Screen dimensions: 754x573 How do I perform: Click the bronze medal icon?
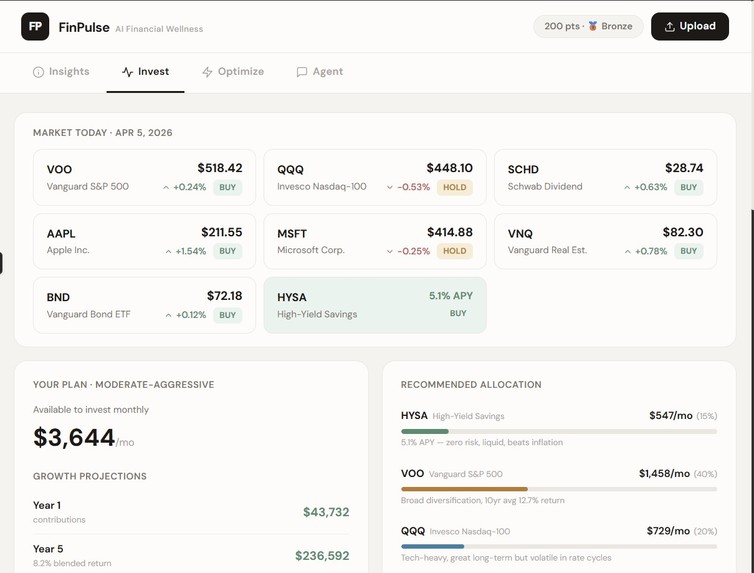pos(592,26)
